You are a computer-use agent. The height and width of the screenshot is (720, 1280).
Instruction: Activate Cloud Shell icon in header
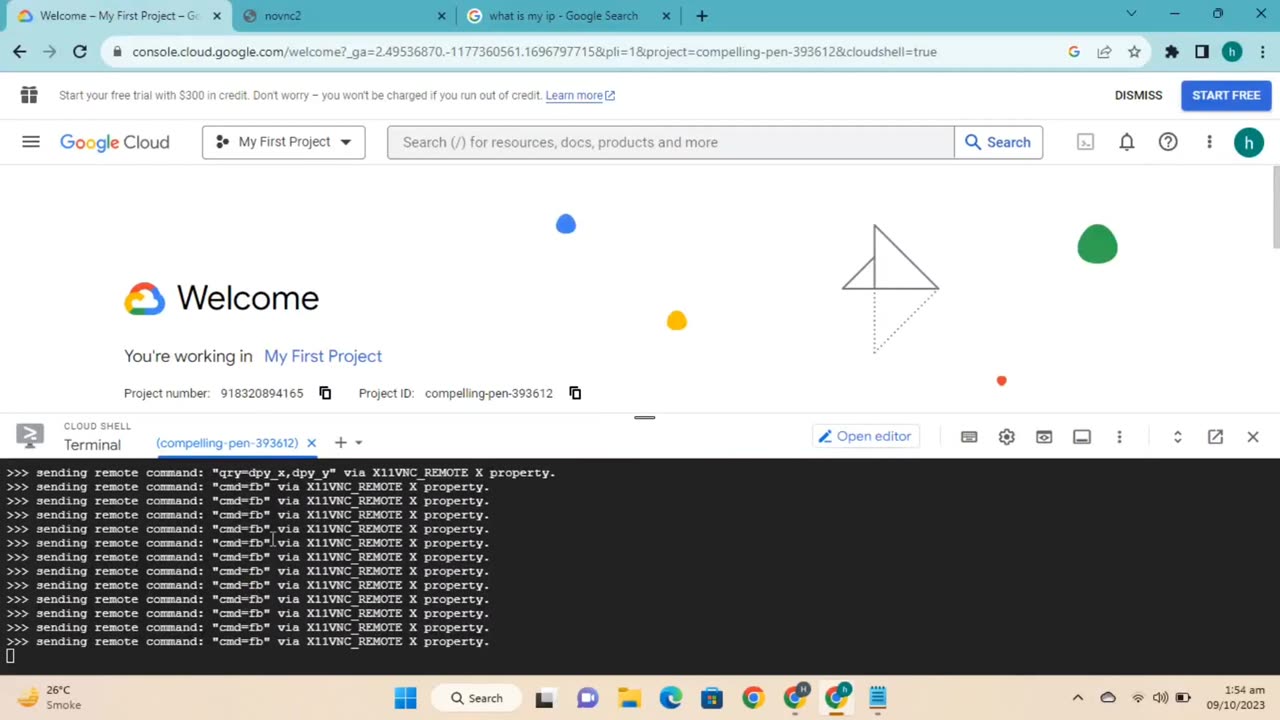click(x=1085, y=142)
